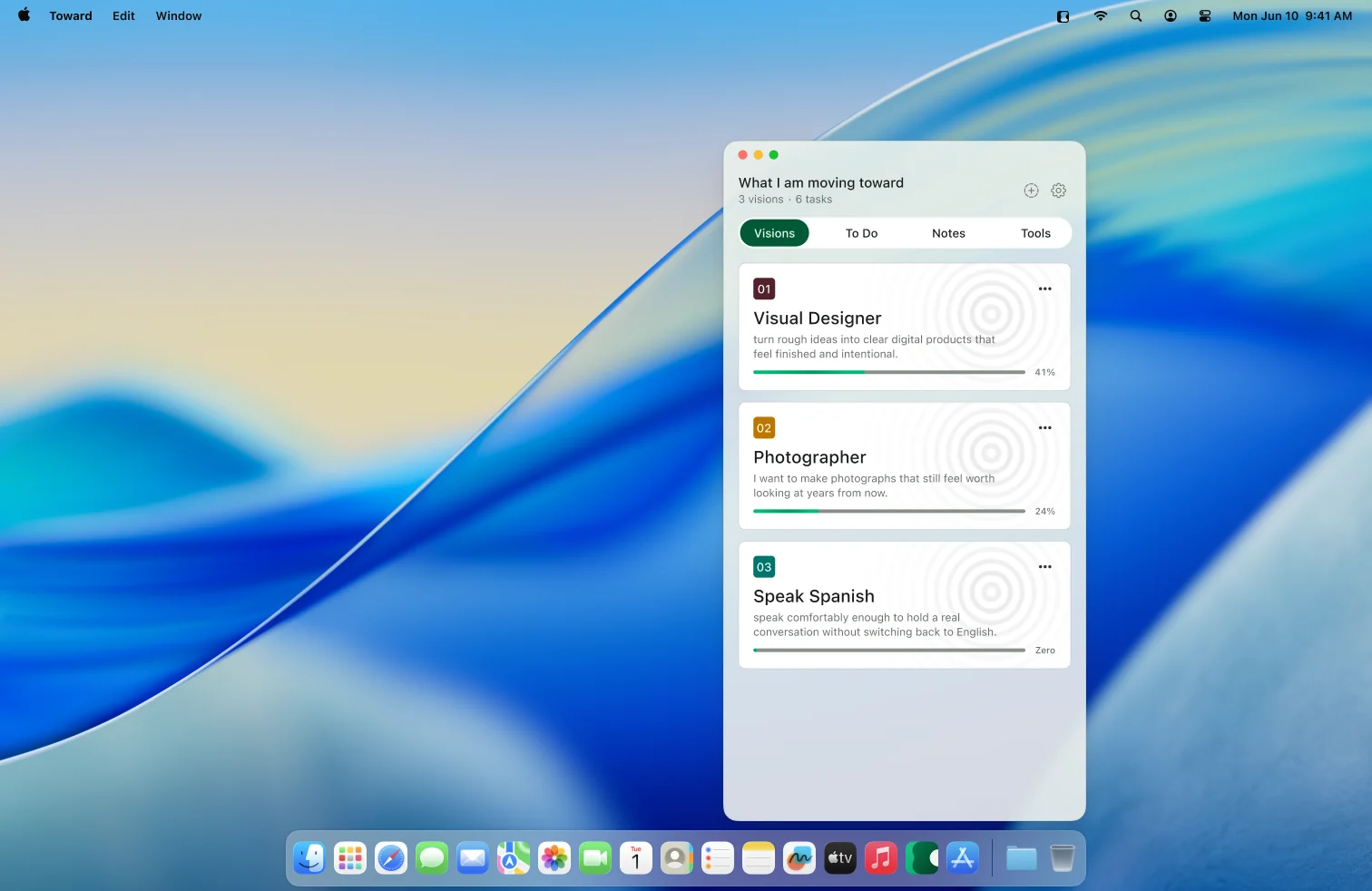Click the Wi-Fi status icon
This screenshot has height=891, width=1372.
tap(1100, 15)
